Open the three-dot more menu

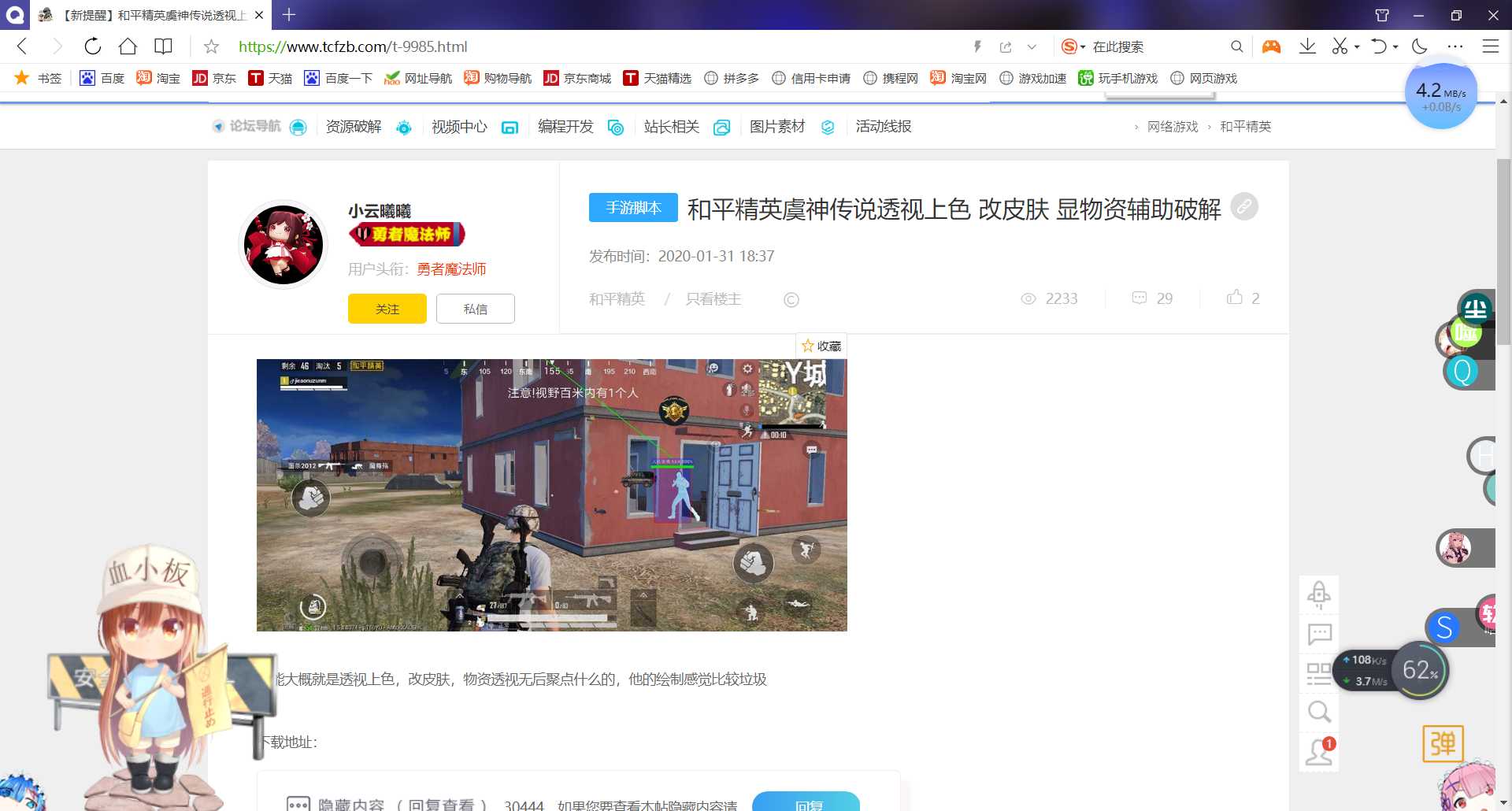tap(1455, 46)
